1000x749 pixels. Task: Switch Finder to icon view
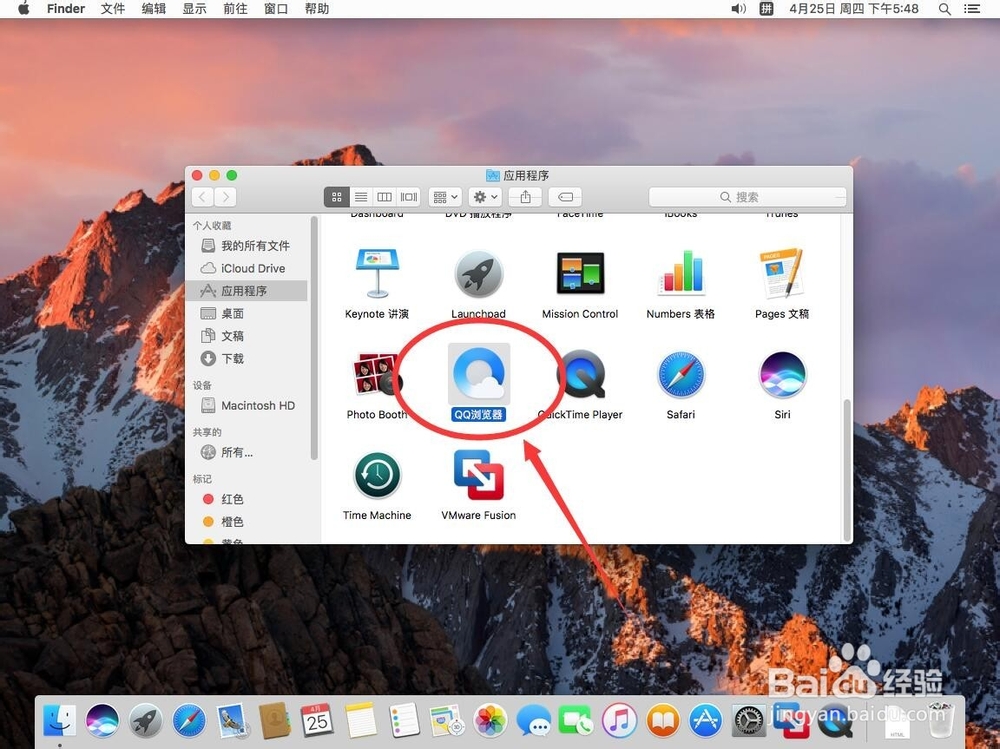[337, 197]
